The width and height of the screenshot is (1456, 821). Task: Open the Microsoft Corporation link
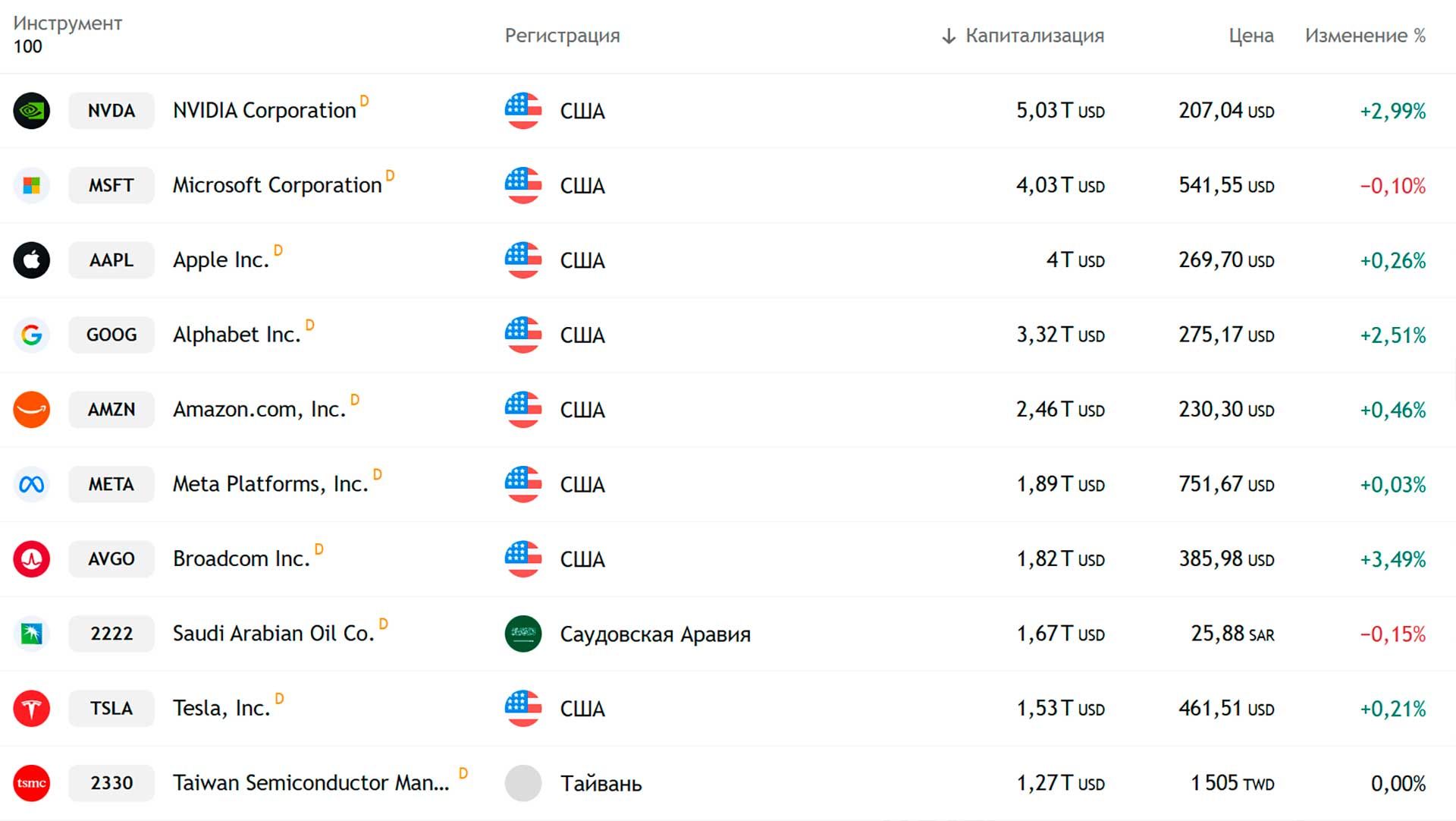click(x=277, y=185)
